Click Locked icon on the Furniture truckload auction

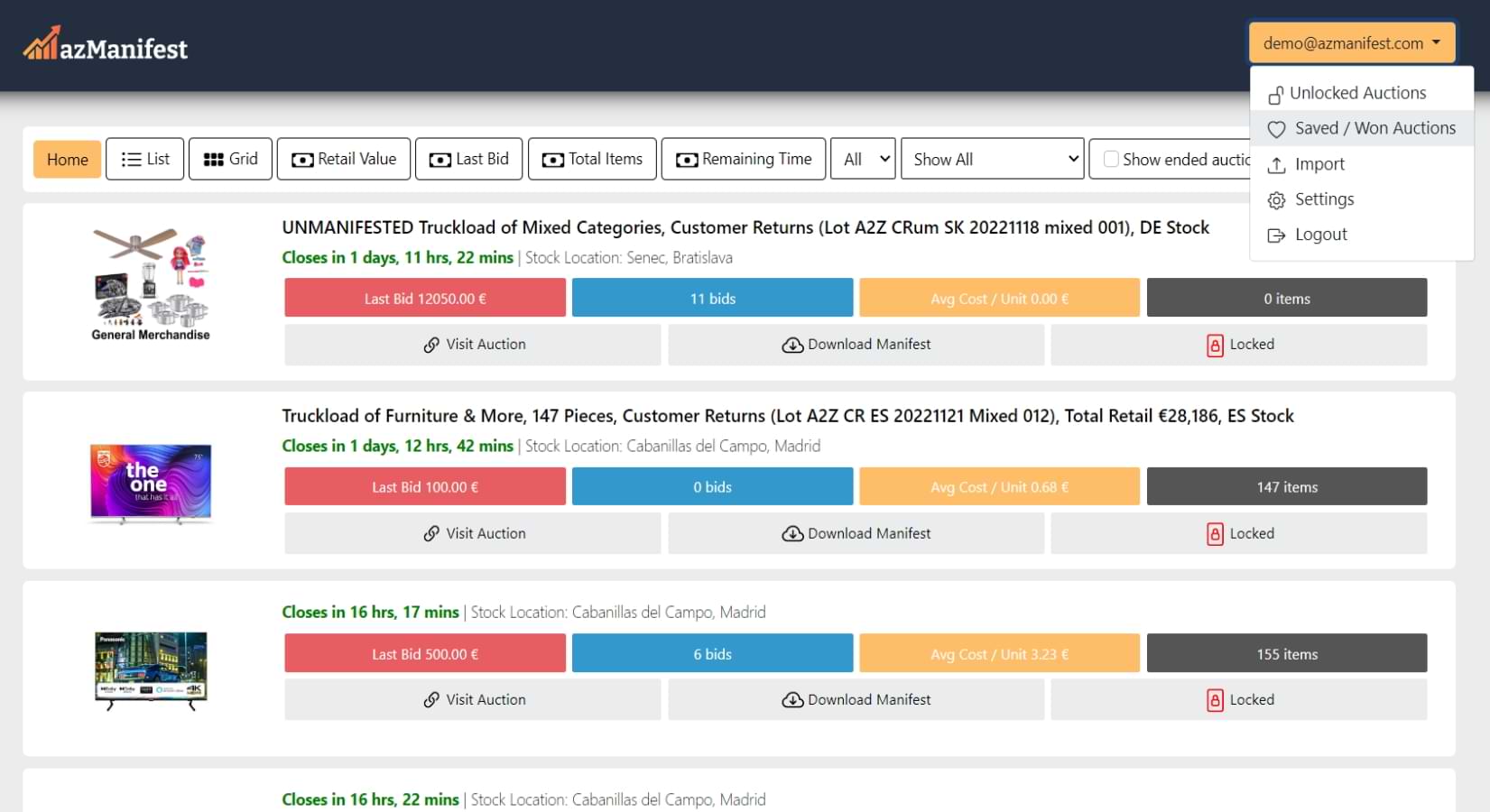click(x=1215, y=534)
